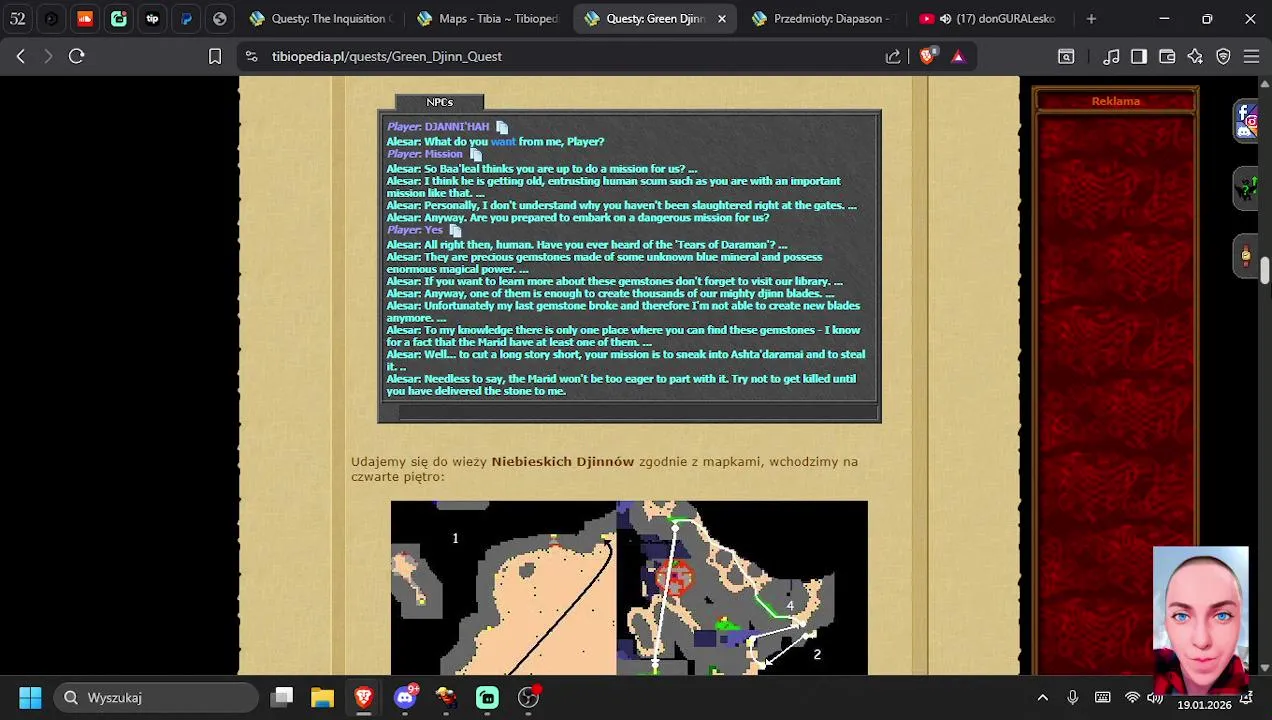Viewport: 1272px width, 720px height.
Task: Click the microphone tray icon
Action: click(x=1072, y=698)
